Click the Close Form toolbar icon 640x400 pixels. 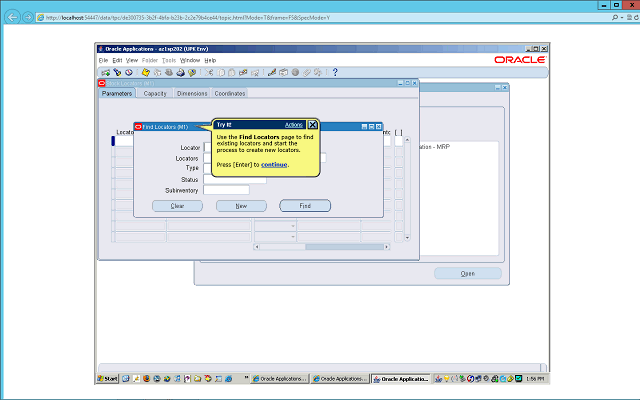pyautogui.click(x=192, y=73)
